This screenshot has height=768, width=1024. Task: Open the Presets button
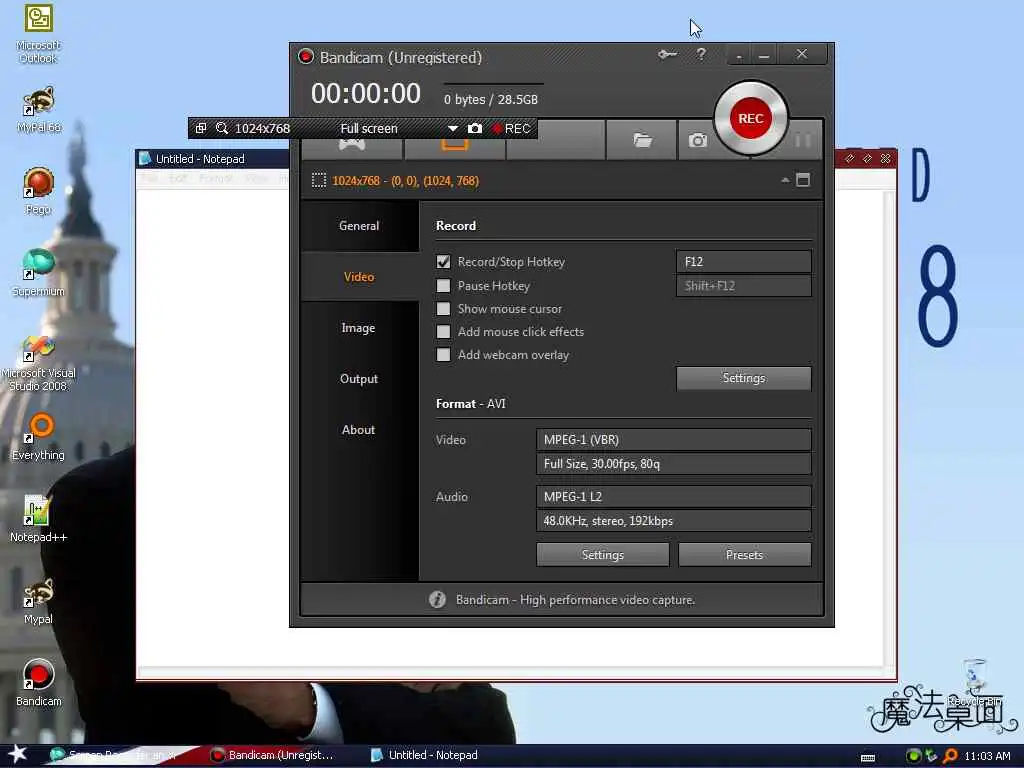click(x=744, y=555)
